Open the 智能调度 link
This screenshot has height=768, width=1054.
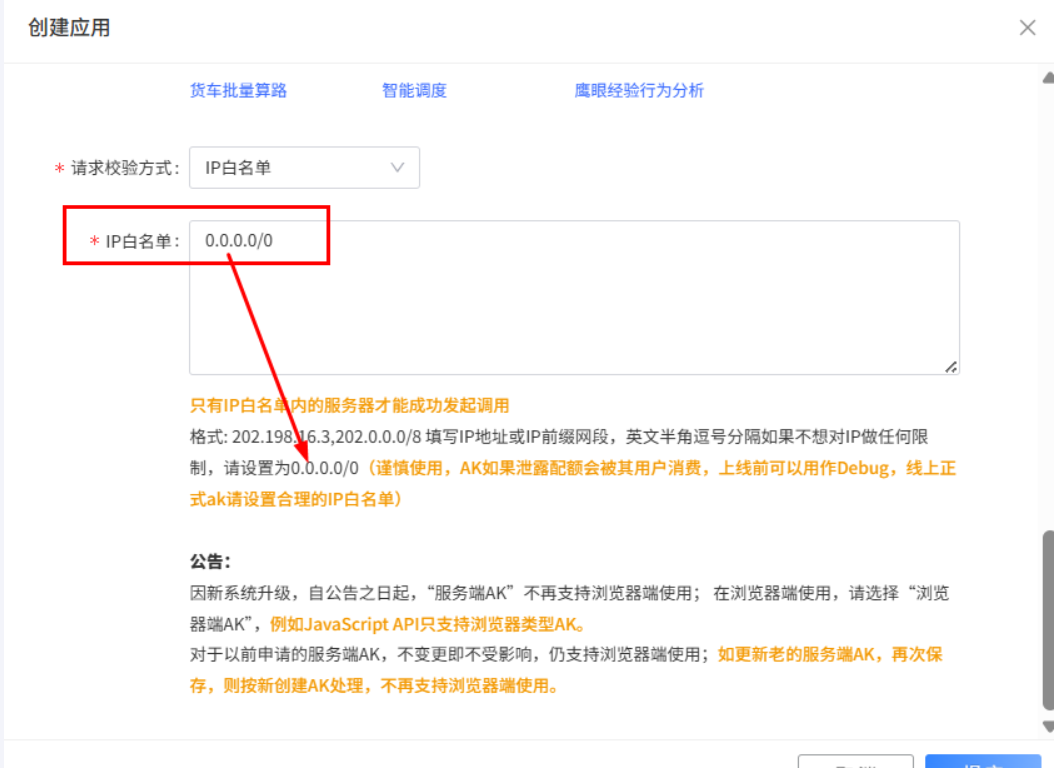tap(414, 90)
